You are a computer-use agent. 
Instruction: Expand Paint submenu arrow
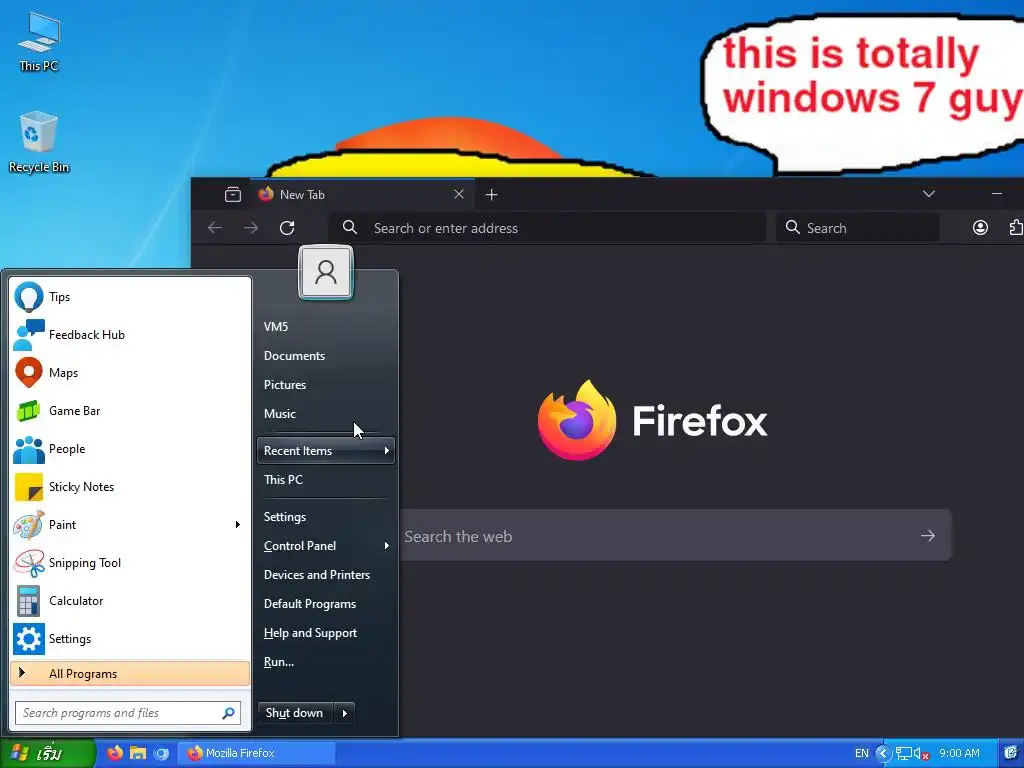[x=238, y=524]
